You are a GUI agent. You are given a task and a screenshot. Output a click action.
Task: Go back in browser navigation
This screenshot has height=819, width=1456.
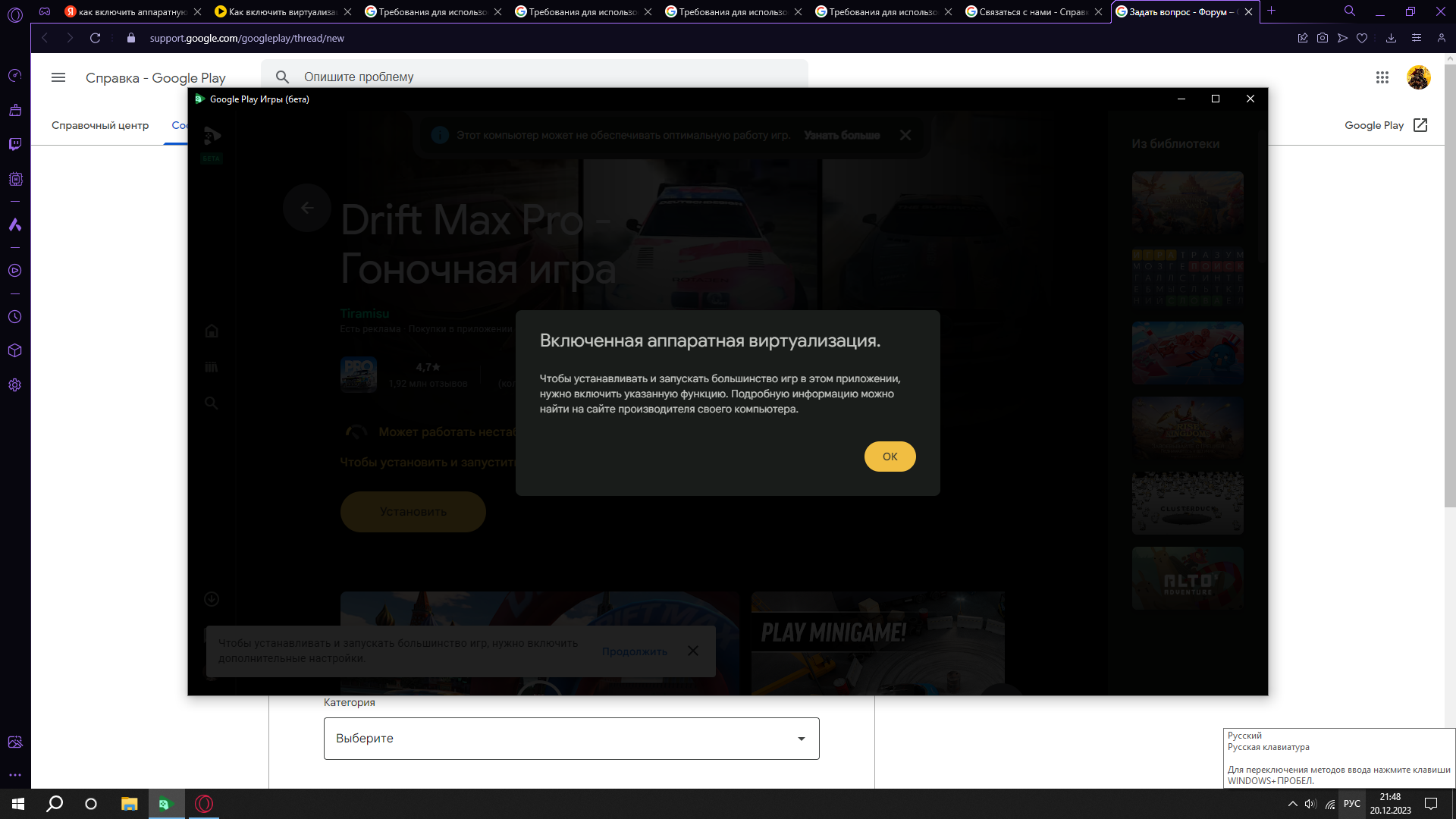click(x=45, y=38)
